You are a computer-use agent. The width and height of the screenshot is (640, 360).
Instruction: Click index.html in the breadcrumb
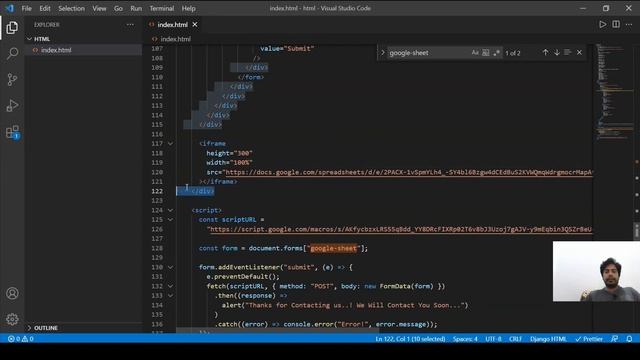coord(176,39)
